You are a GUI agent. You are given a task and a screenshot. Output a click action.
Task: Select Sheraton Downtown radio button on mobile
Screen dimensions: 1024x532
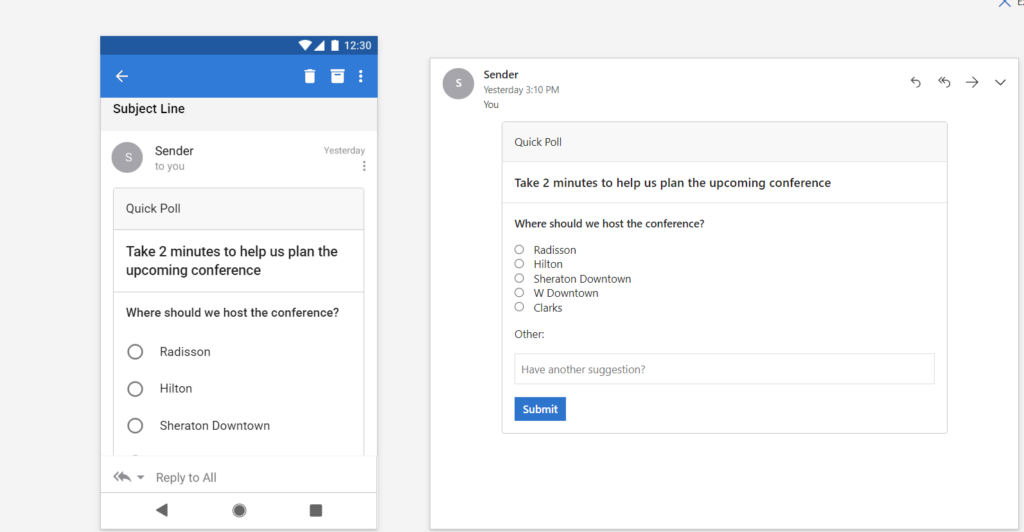pos(135,426)
